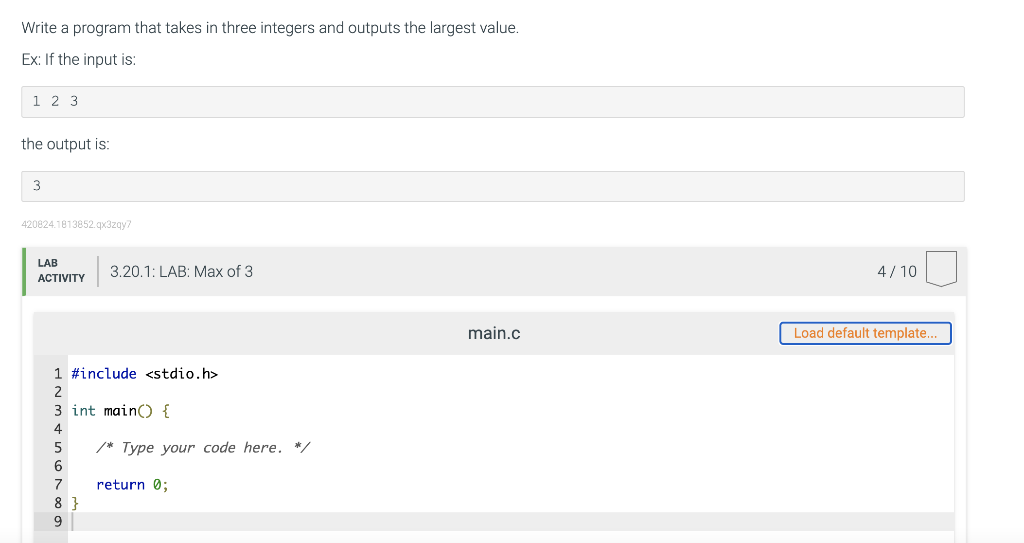The height and width of the screenshot is (543, 1024).
Task: Click the Type your code here comment
Action: click(202, 448)
